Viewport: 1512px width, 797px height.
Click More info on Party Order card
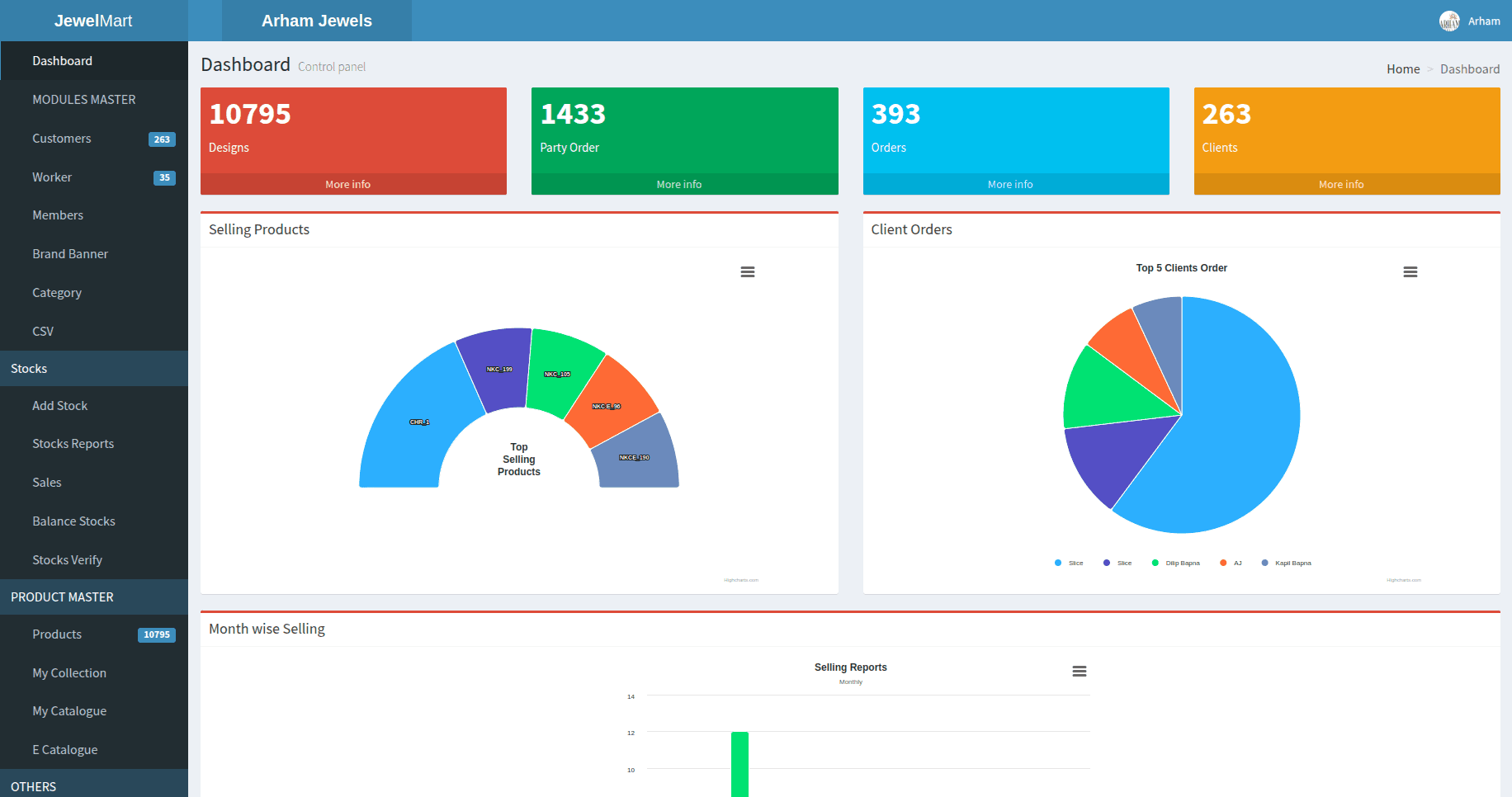[684, 184]
